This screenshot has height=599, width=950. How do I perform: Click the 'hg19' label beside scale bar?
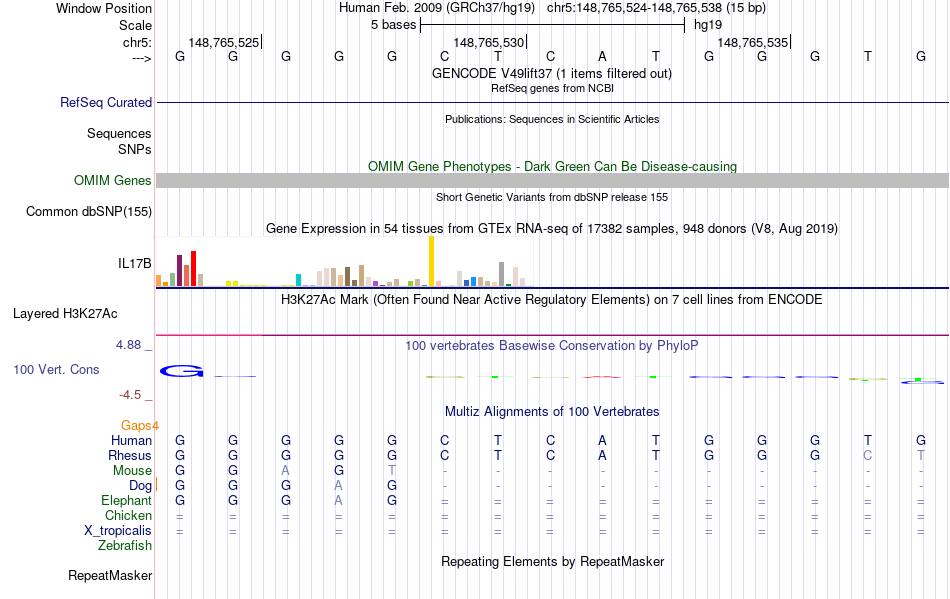[x=708, y=25]
